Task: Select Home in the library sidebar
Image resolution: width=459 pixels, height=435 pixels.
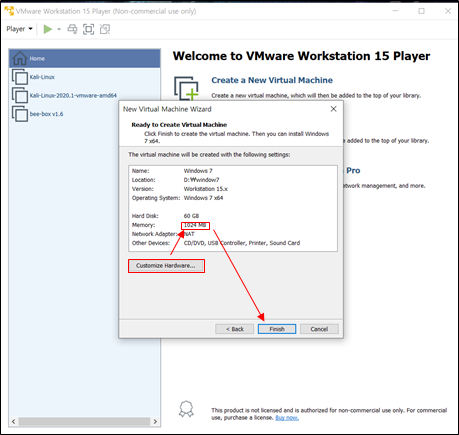Action: (x=85, y=58)
